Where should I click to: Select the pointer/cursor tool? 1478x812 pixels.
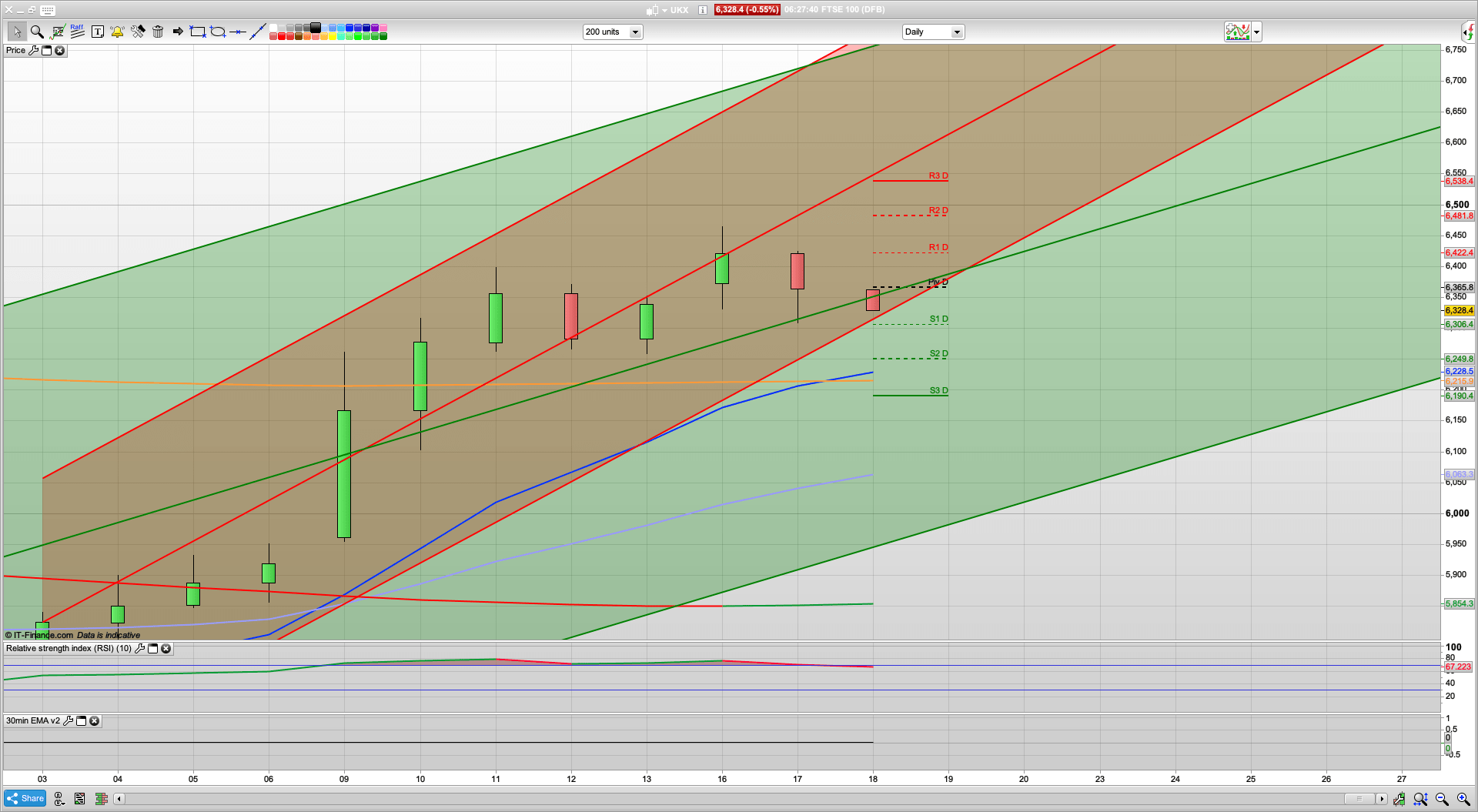17,32
